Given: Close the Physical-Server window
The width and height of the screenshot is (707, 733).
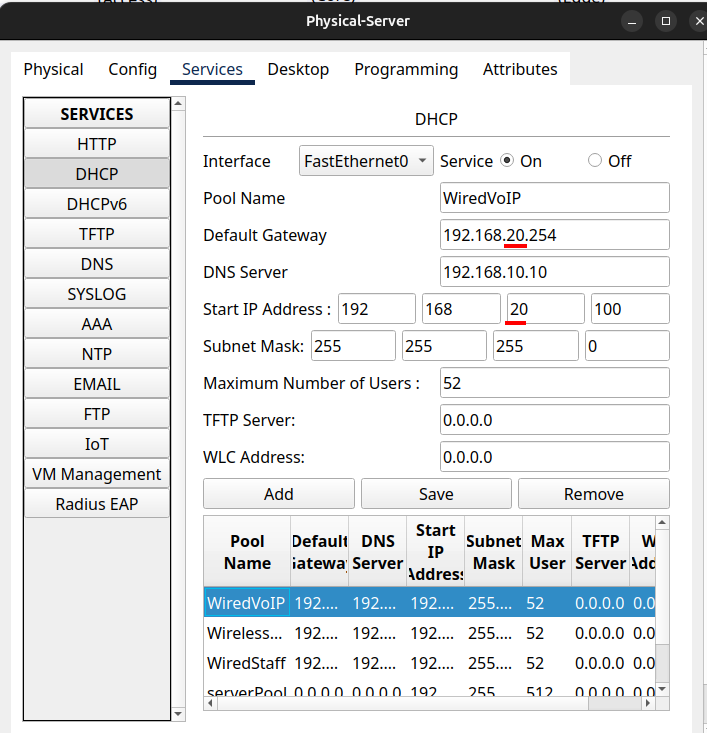Looking at the screenshot, I should tap(699, 22).
